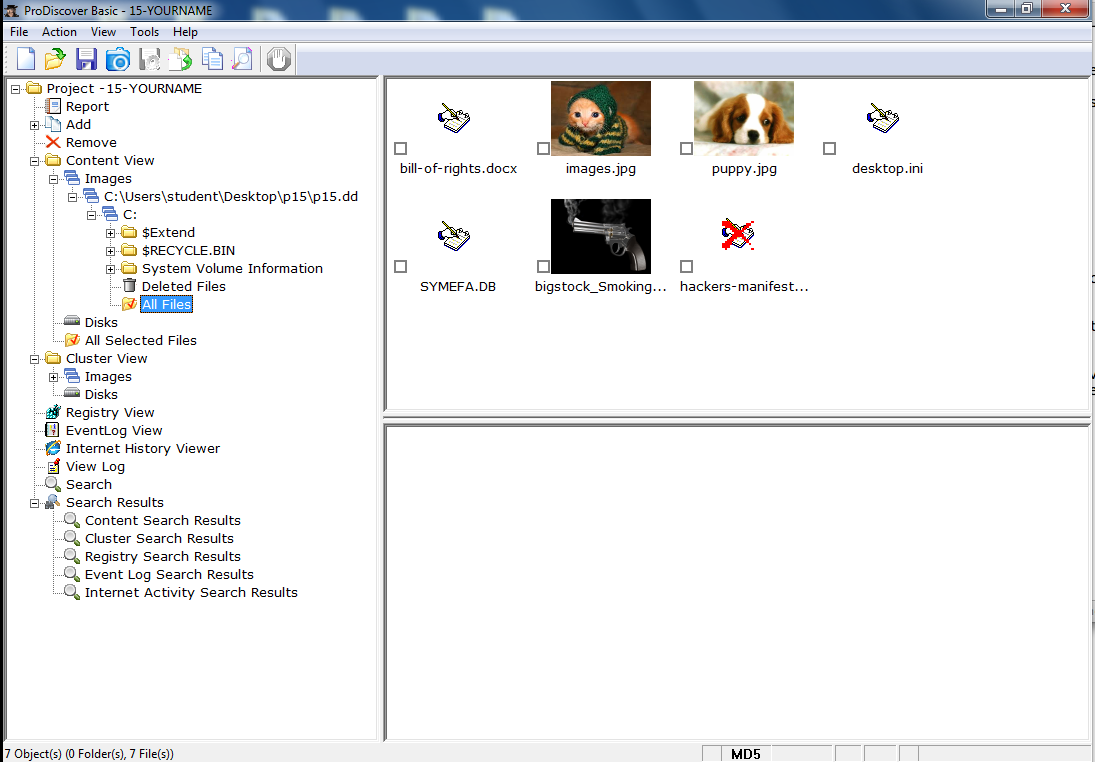Click the greyed-out disk gear toolbar icon
The image size is (1095, 762).
point(149,59)
